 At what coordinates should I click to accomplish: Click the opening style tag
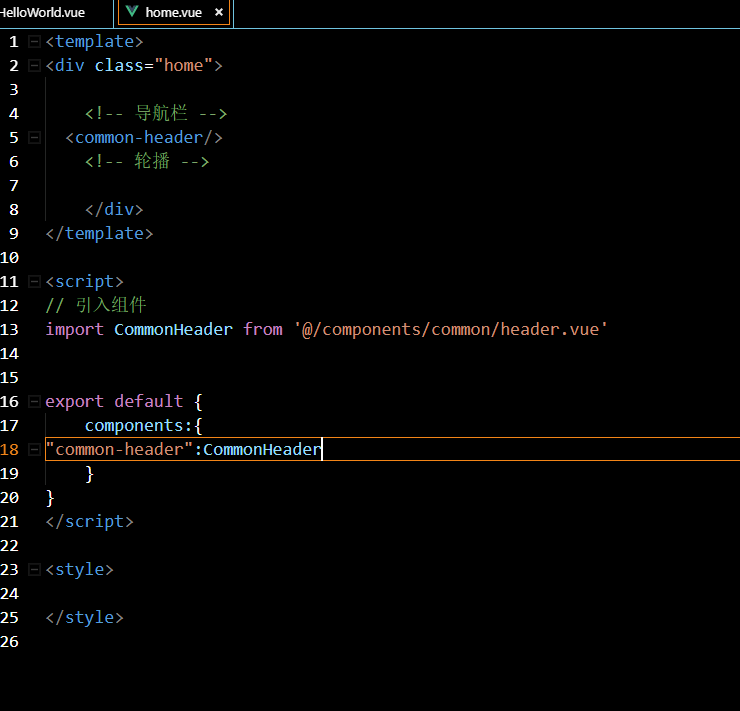click(x=80, y=569)
